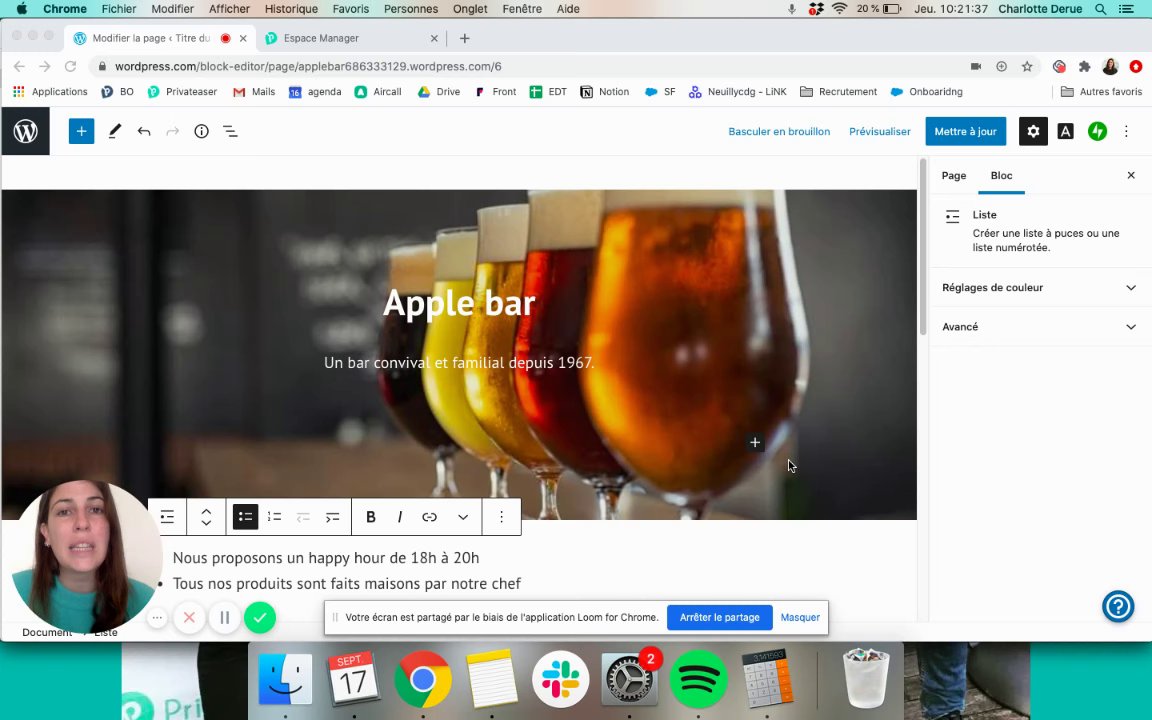The width and height of the screenshot is (1152, 720).
Task: Open the global styles A icon
Action: pos(1065,132)
